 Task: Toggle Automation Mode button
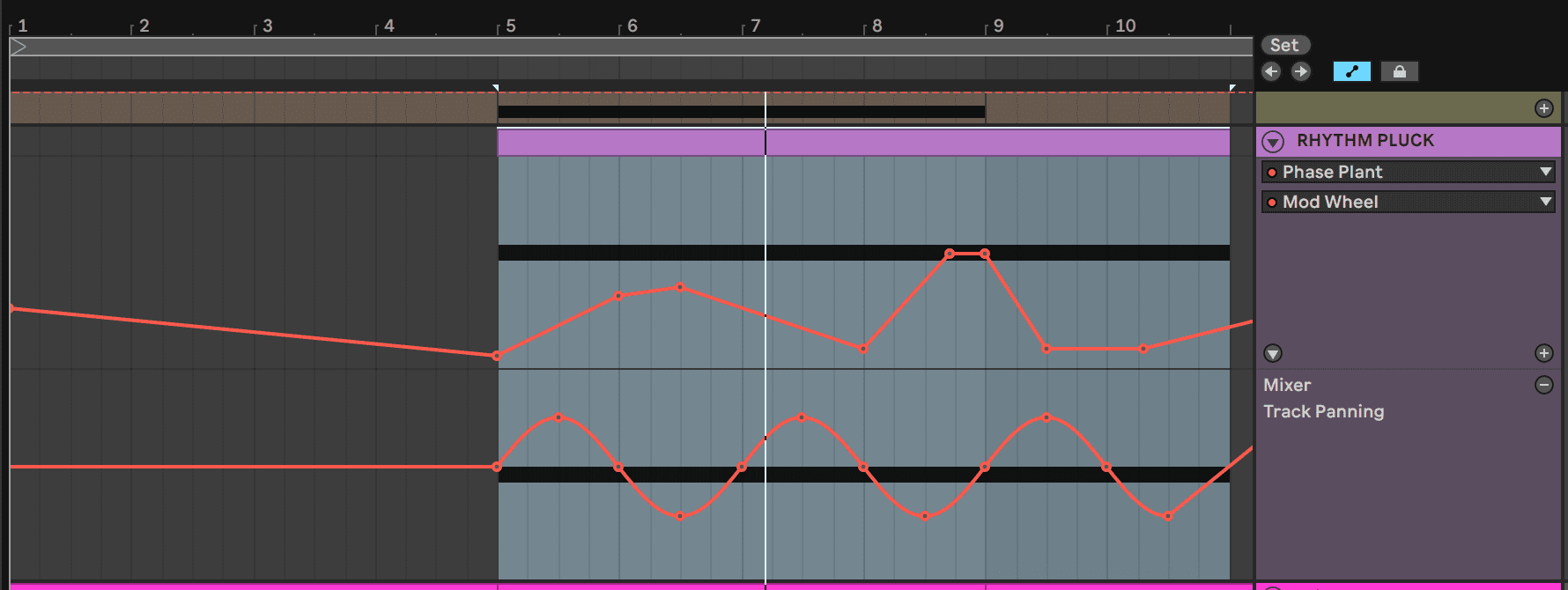point(1351,71)
